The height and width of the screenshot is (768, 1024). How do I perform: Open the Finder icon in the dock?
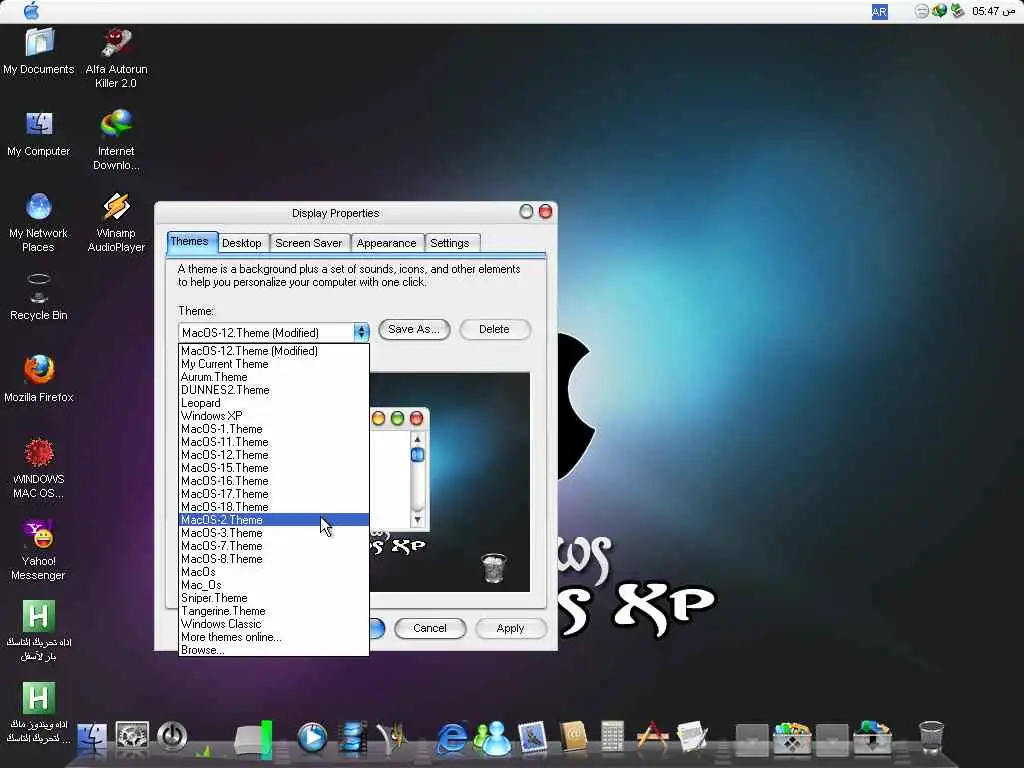[x=92, y=739]
